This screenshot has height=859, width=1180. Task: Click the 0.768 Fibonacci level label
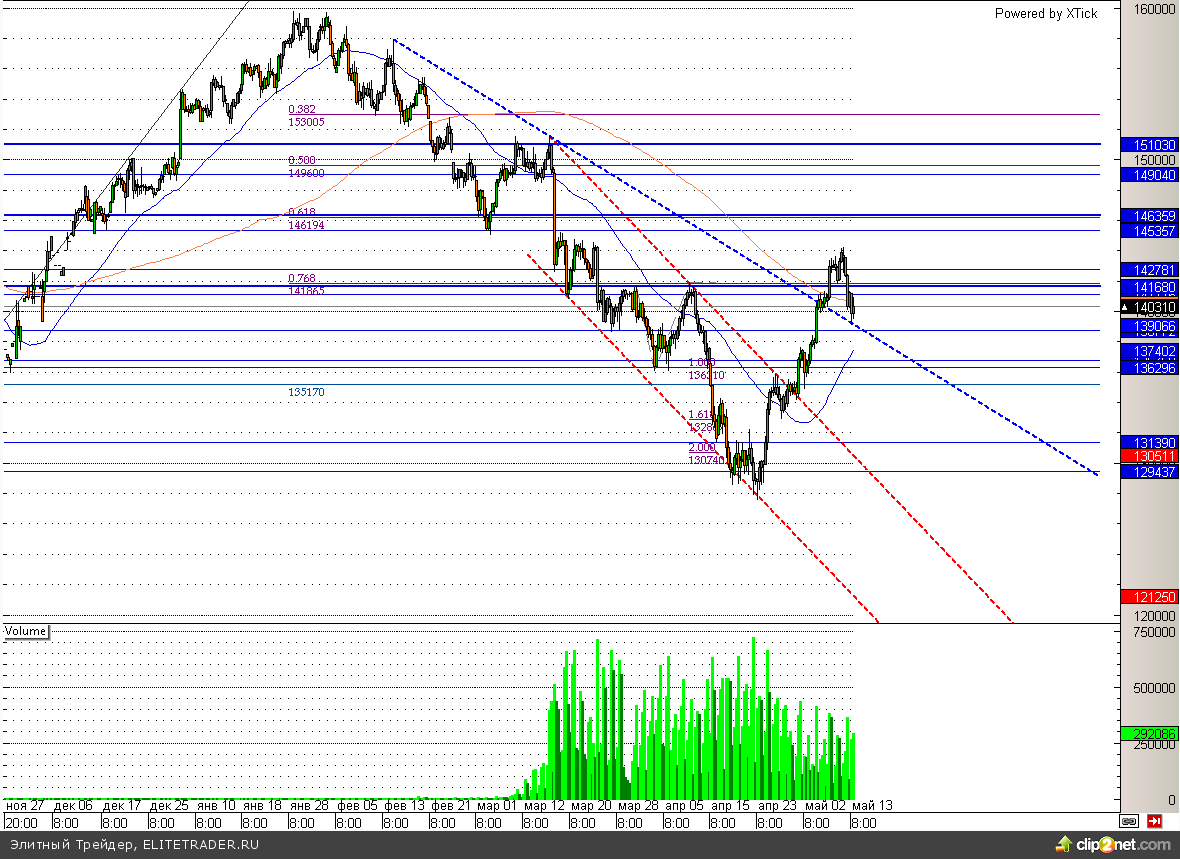[302, 278]
